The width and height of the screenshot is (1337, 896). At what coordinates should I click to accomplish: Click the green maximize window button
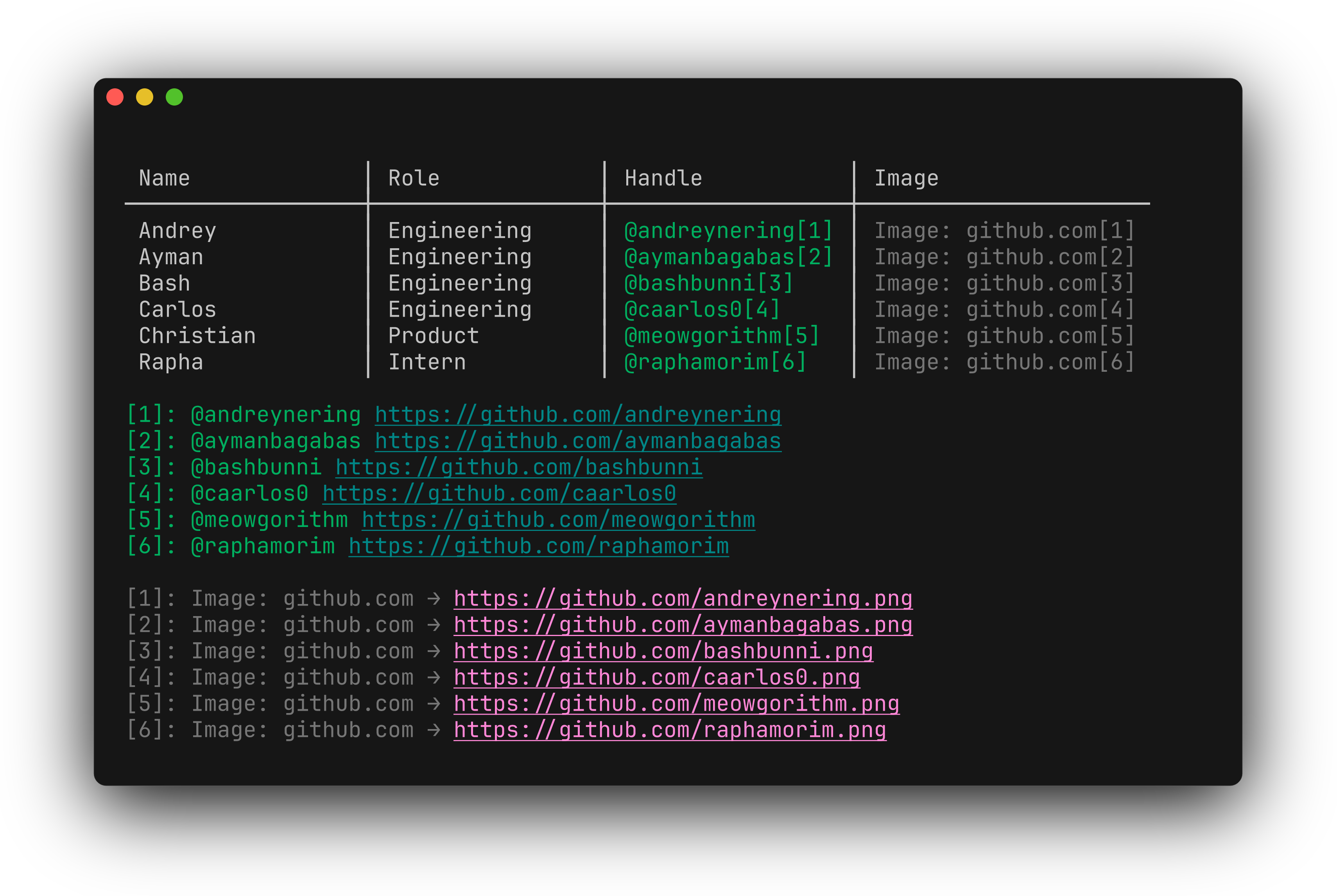[x=174, y=97]
